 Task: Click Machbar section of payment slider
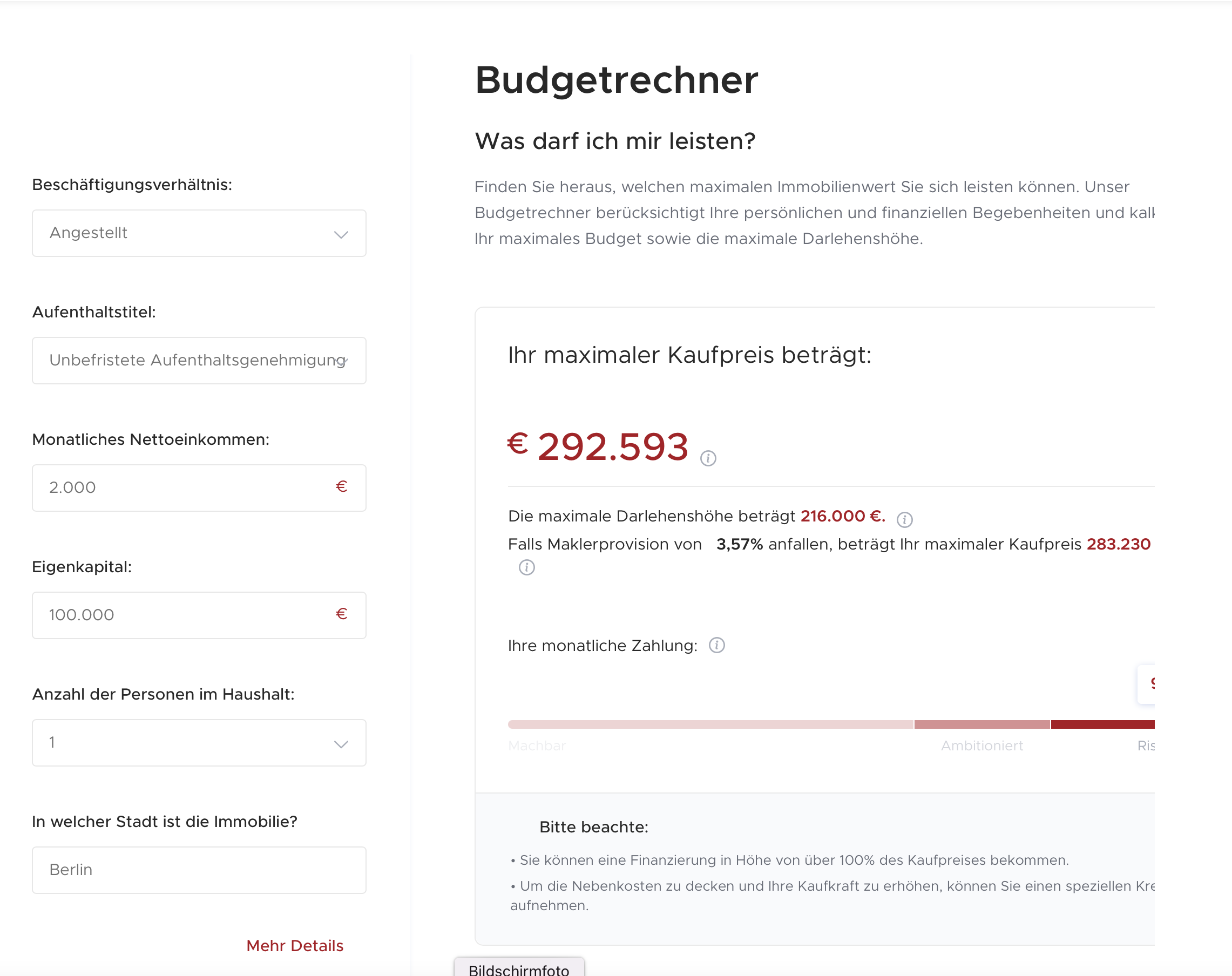[x=710, y=724]
